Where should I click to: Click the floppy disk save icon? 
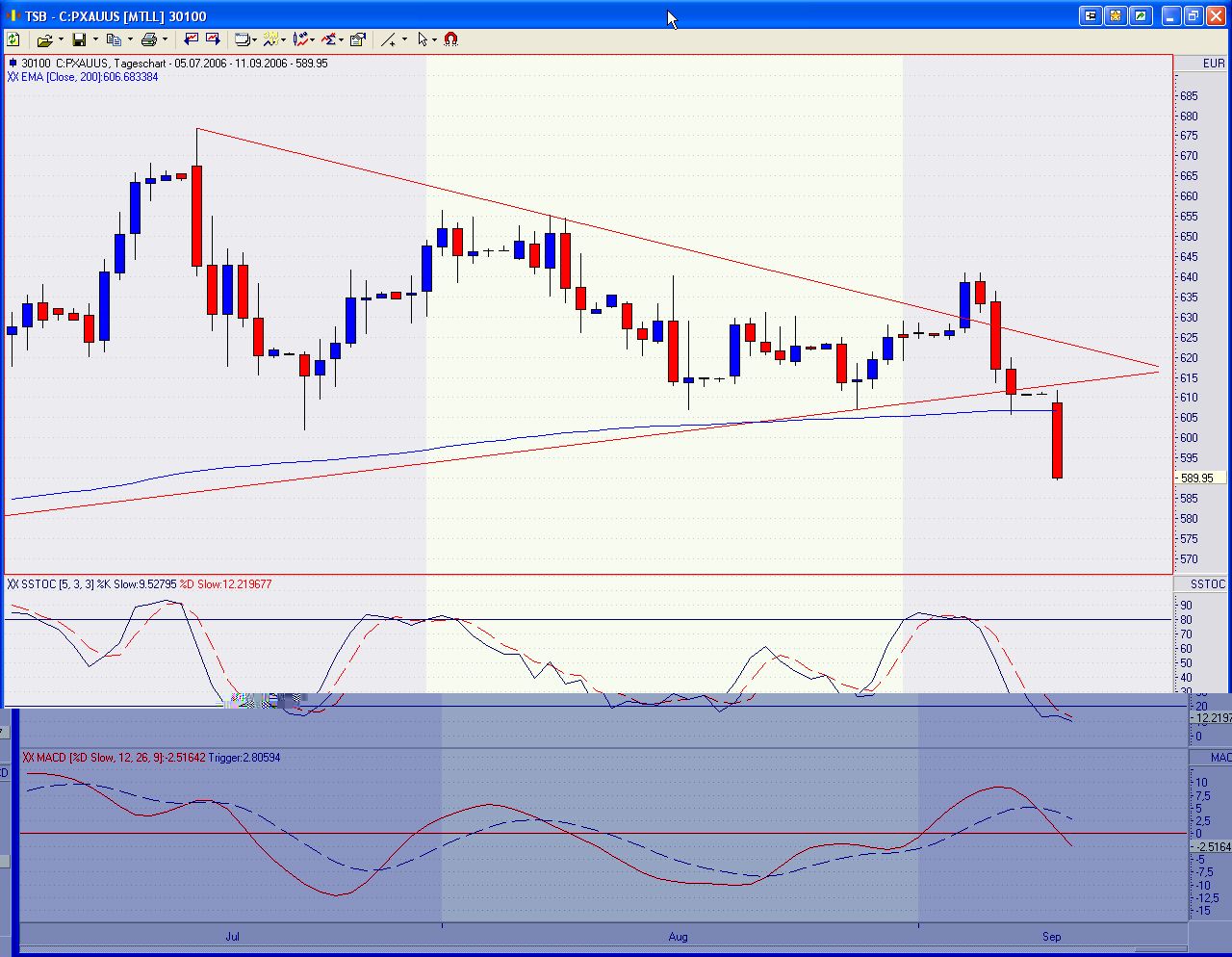coord(79,39)
